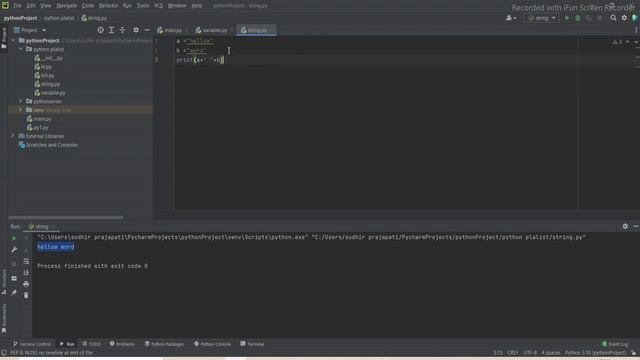The width and height of the screenshot is (640, 360).
Task: Toggle scroll to end icon in Run console
Action: 26,272
